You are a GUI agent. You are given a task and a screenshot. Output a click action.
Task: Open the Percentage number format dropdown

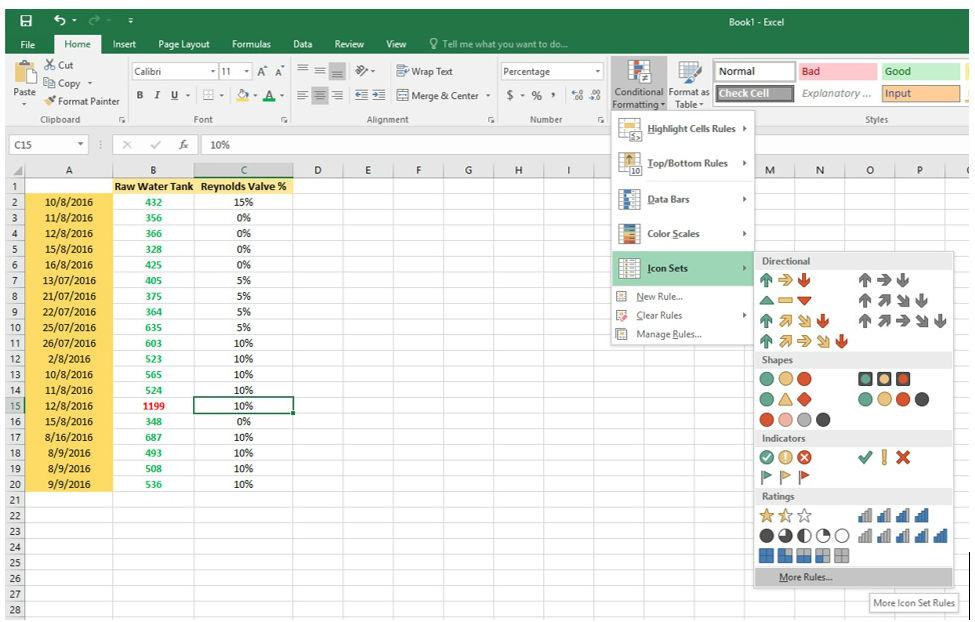pyautogui.click(x=598, y=72)
